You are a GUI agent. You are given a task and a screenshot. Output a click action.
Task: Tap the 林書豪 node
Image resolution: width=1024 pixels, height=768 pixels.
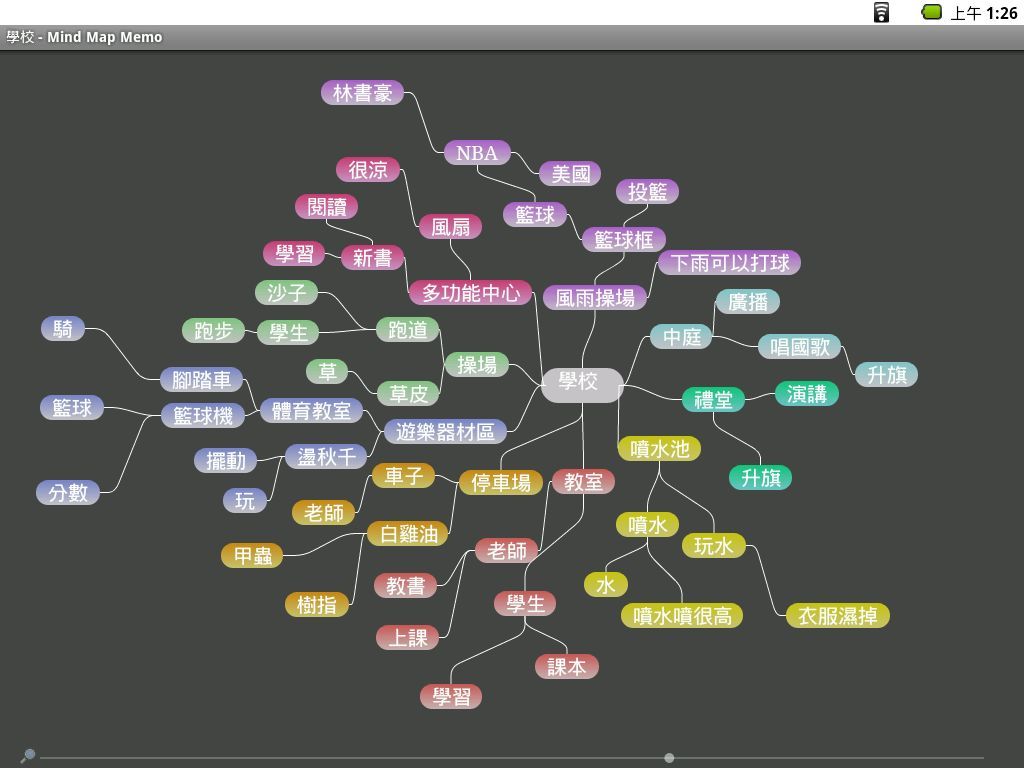coord(362,93)
